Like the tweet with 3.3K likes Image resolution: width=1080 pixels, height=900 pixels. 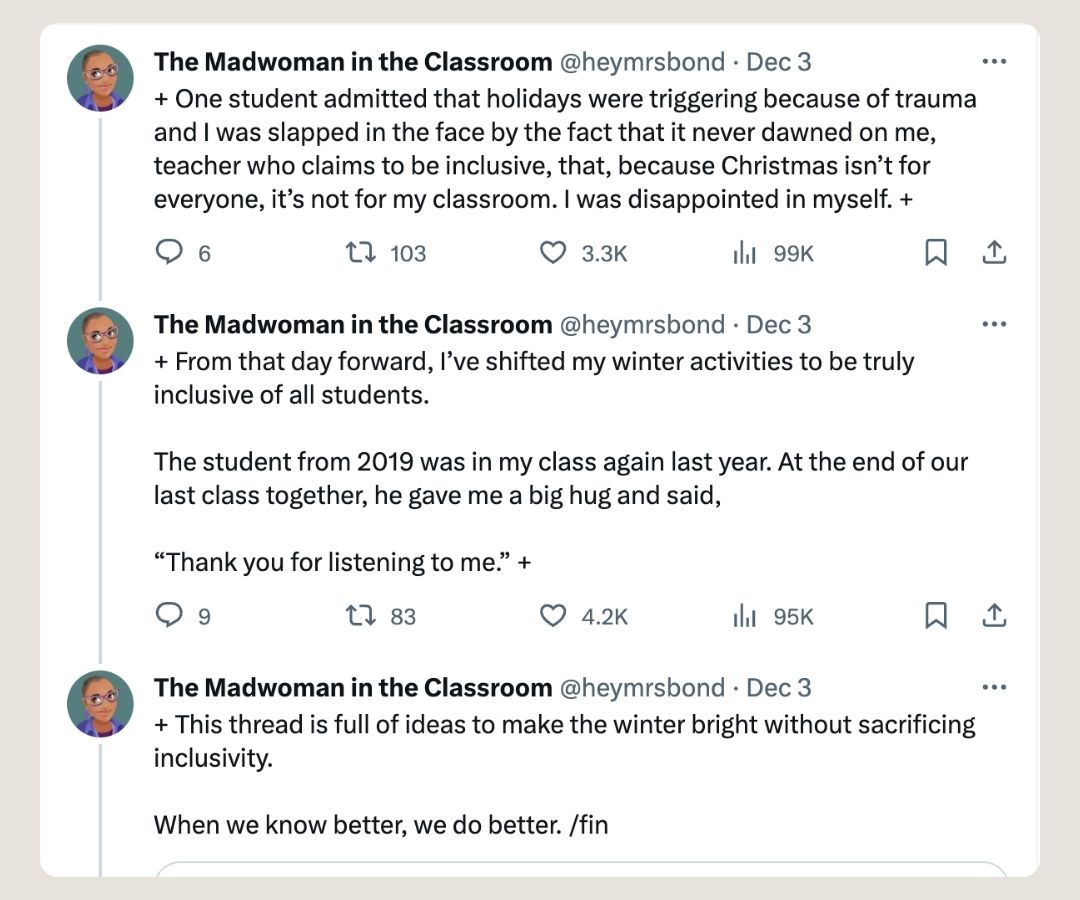[x=553, y=253]
